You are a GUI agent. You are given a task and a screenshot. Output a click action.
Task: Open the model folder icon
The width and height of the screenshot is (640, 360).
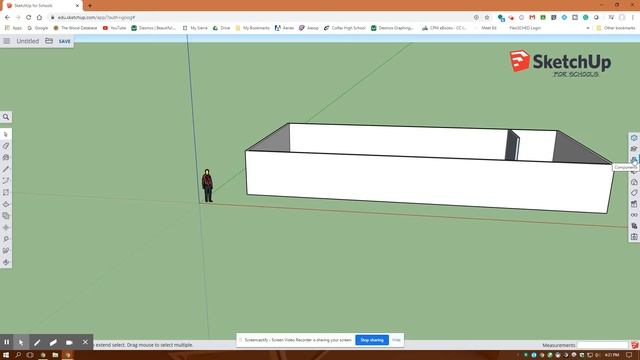click(x=49, y=41)
